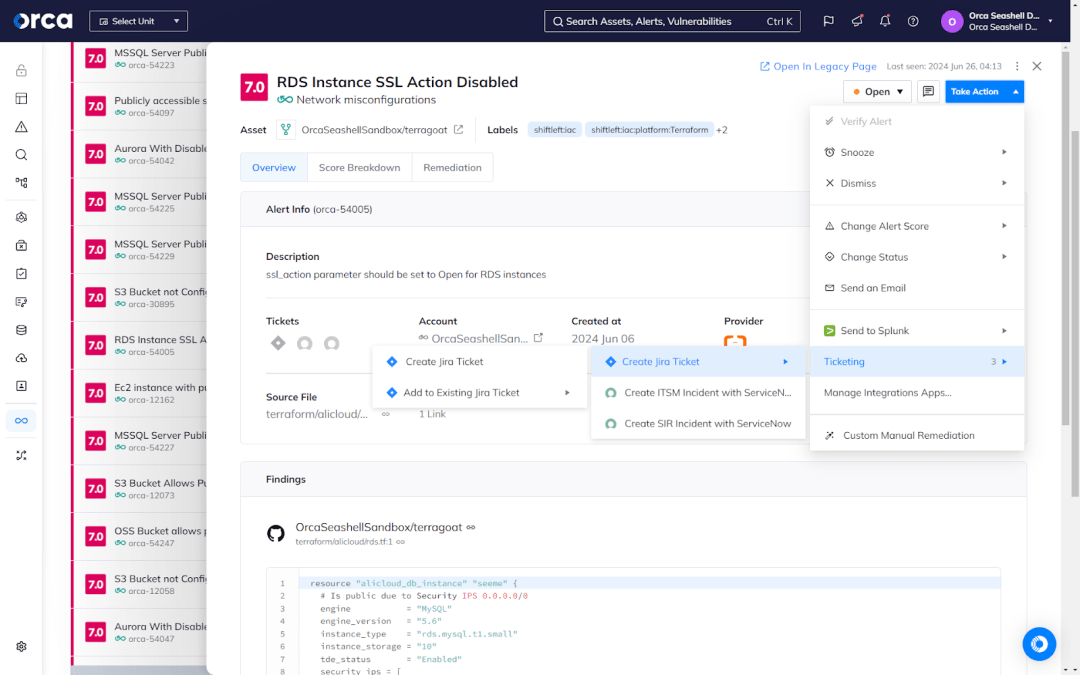Viewport: 1080px width, 675px height.
Task: Open the megaphone announcements icon
Action: coord(857,21)
